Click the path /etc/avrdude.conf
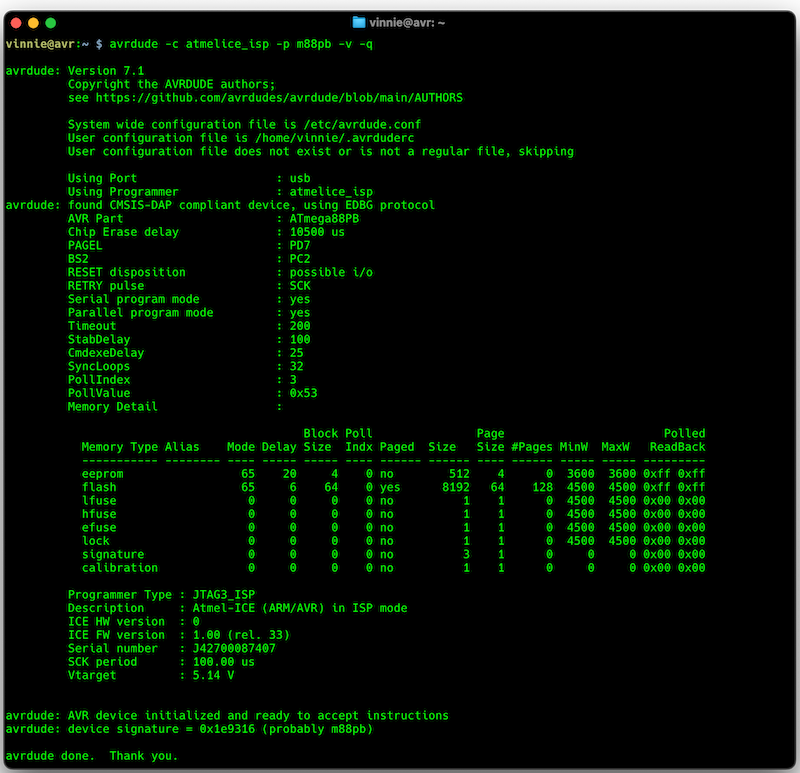 coord(362,124)
